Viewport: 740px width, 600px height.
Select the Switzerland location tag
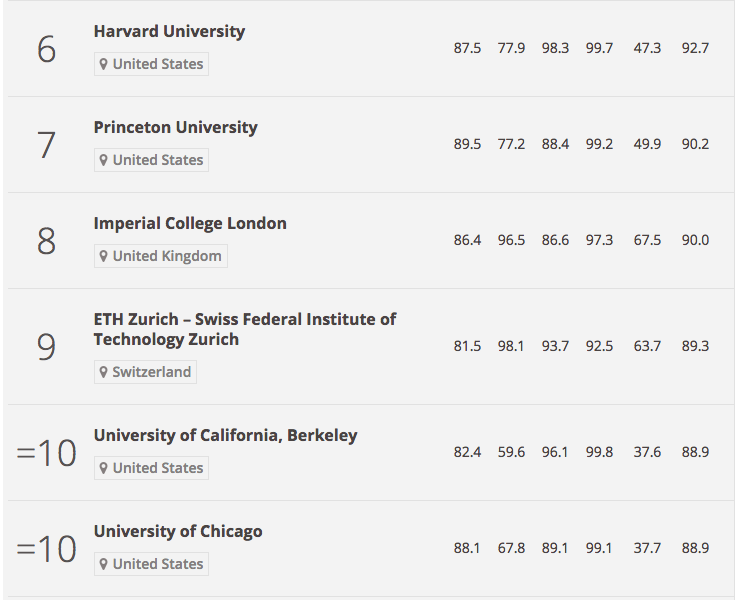click(x=145, y=372)
